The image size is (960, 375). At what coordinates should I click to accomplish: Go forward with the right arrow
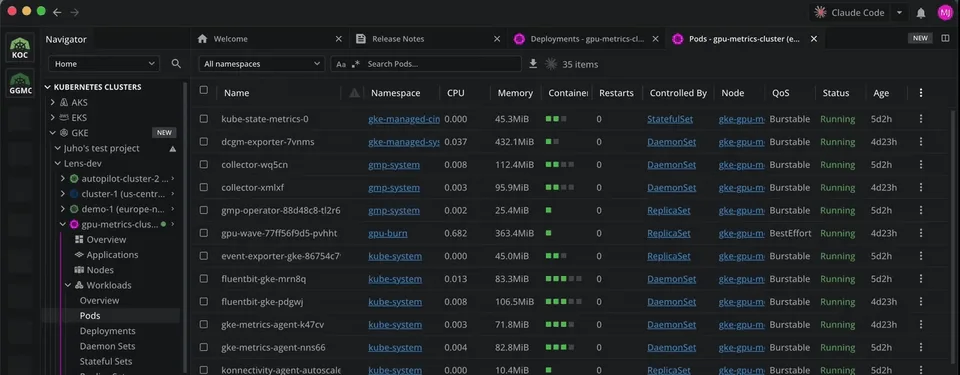75,12
